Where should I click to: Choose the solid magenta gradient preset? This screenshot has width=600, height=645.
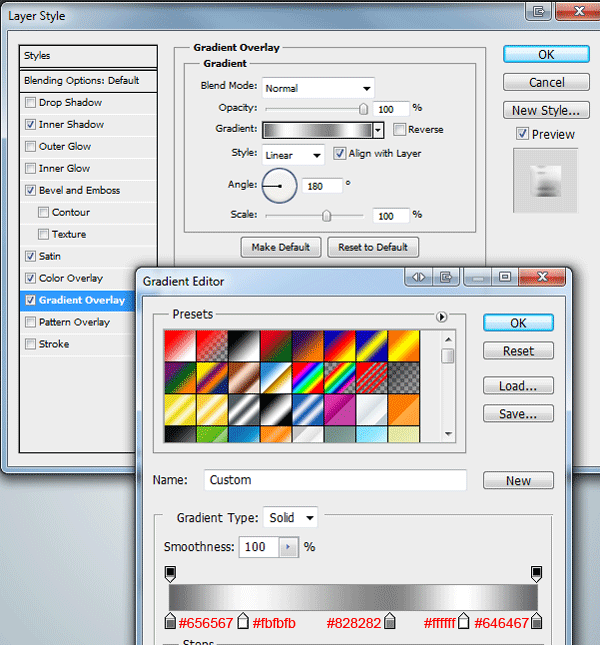340,410
